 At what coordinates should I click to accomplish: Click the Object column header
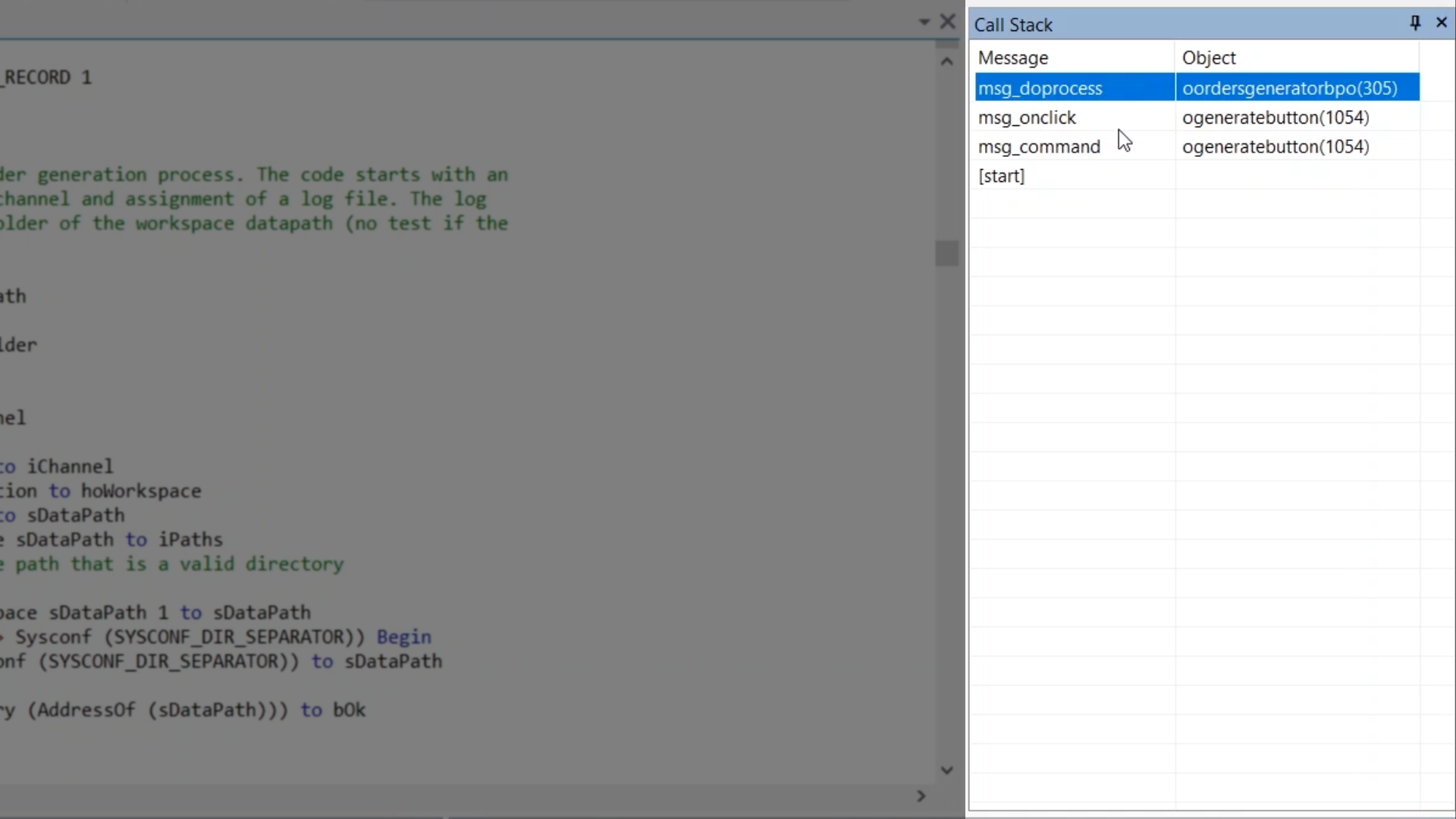pos(1209,58)
